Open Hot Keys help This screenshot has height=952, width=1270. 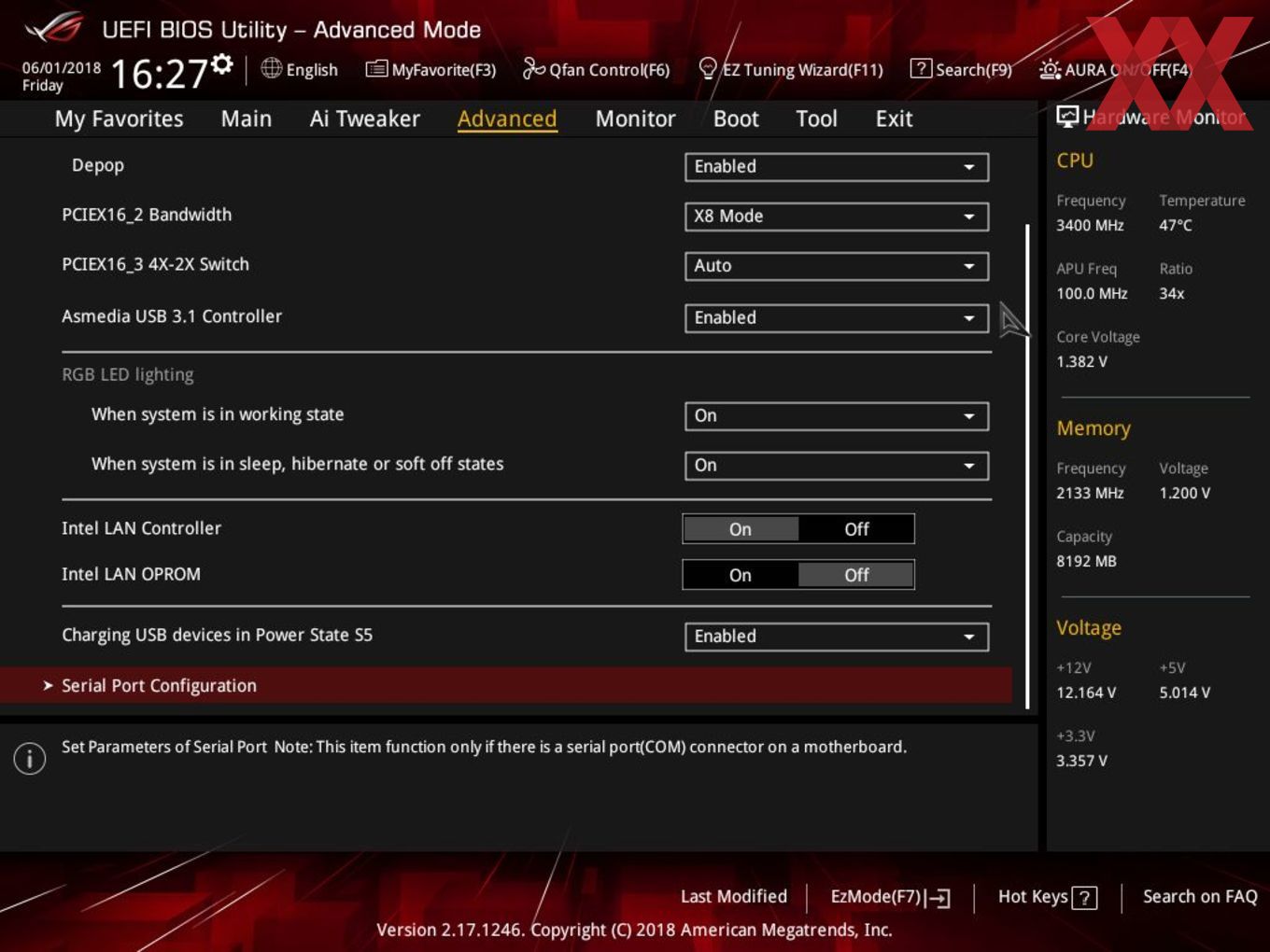point(1047,897)
